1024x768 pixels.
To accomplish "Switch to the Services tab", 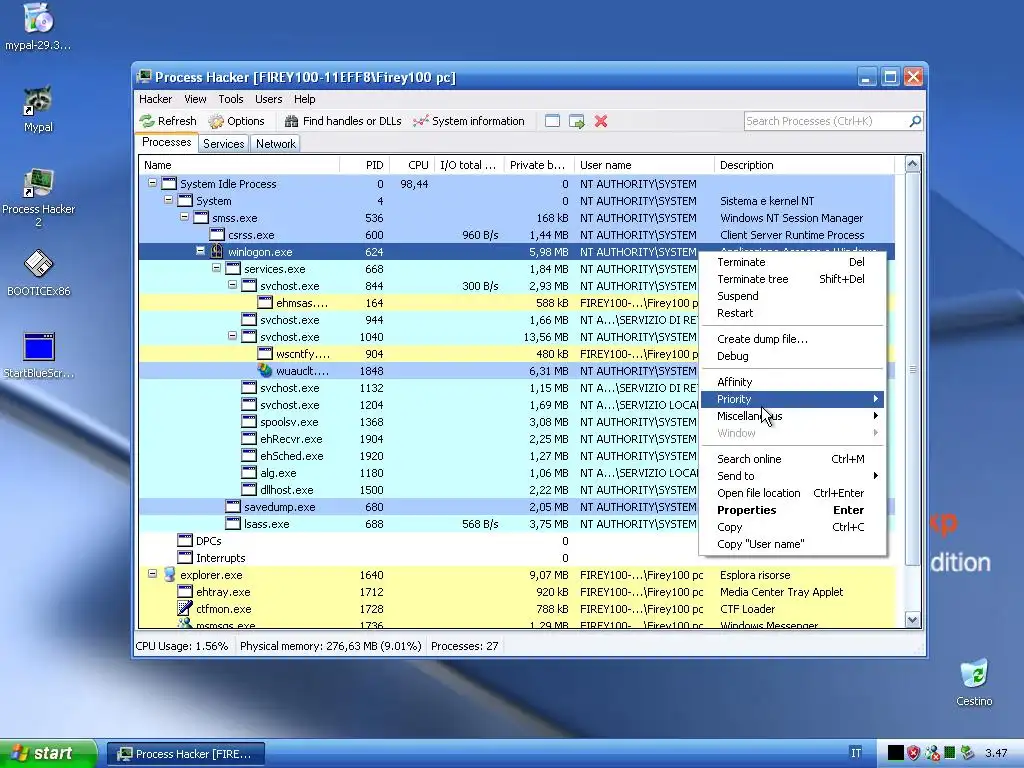I will pyautogui.click(x=223, y=144).
